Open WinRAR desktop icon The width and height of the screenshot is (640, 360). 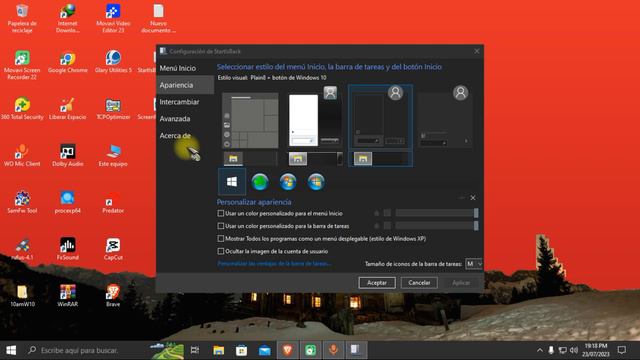click(68, 296)
